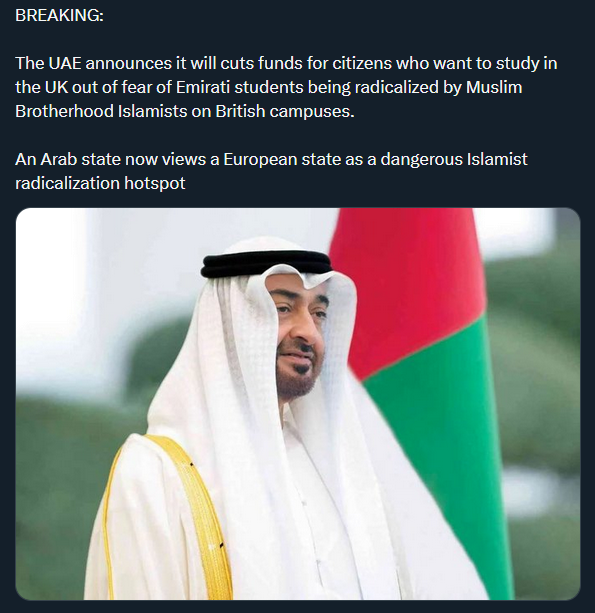The image size is (595, 613).
Task: Click the phrase "Muslim Brotherhood Islamists"
Action: click(269, 99)
